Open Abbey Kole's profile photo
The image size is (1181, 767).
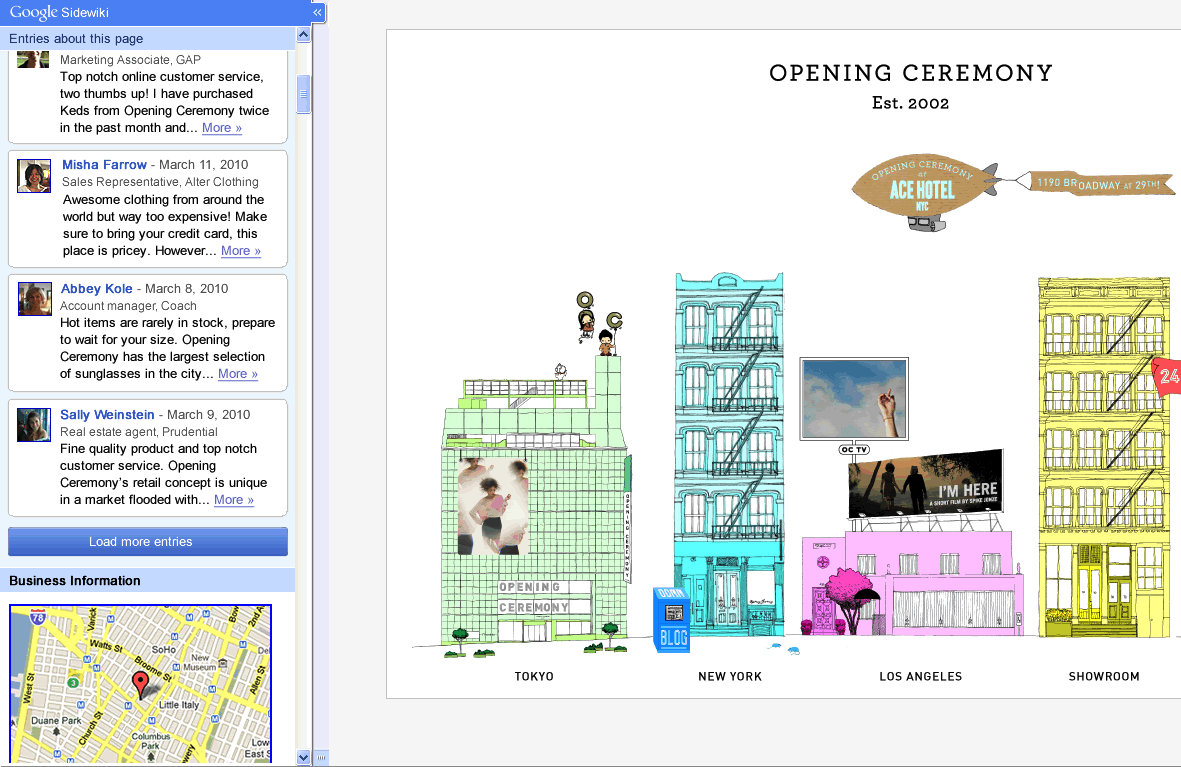pyautogui.click(x=35, y=299)
